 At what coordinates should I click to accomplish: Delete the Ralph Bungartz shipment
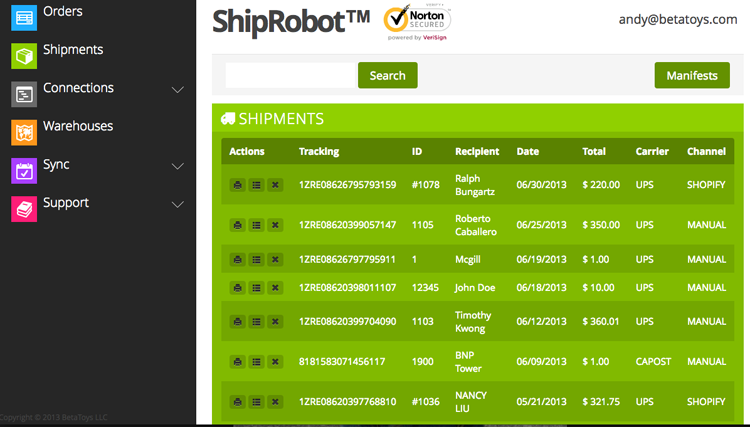point(275,185)
